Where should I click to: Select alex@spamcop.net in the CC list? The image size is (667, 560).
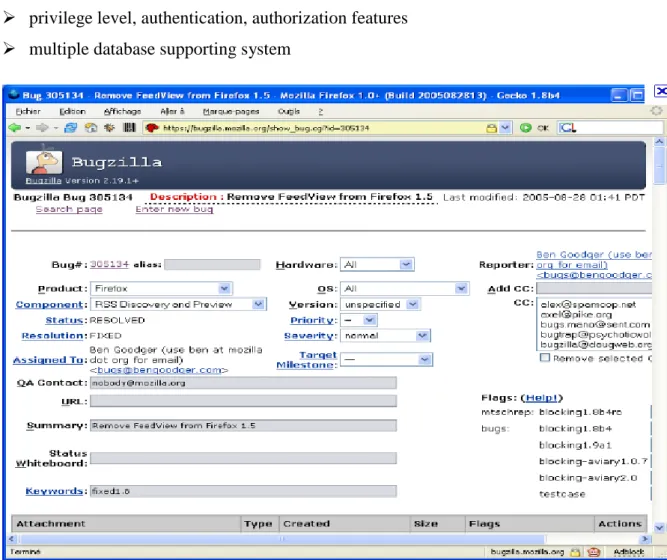point(588,304)
